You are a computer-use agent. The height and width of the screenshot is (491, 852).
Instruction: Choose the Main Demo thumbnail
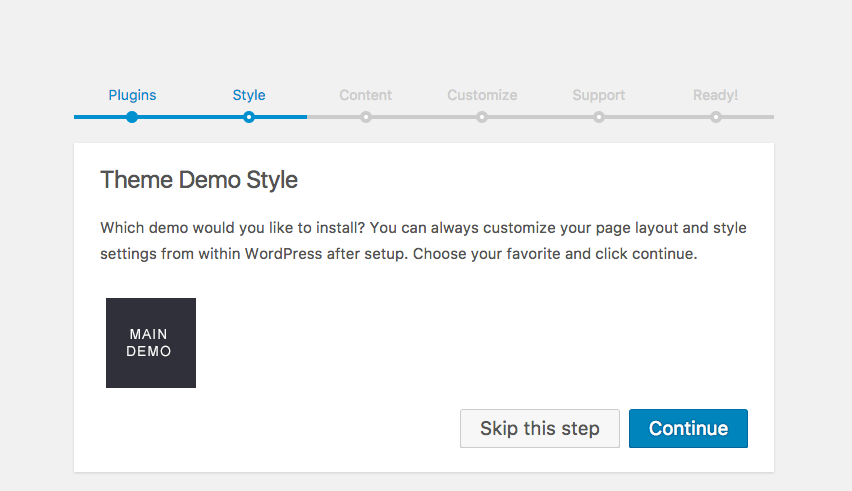151,343
